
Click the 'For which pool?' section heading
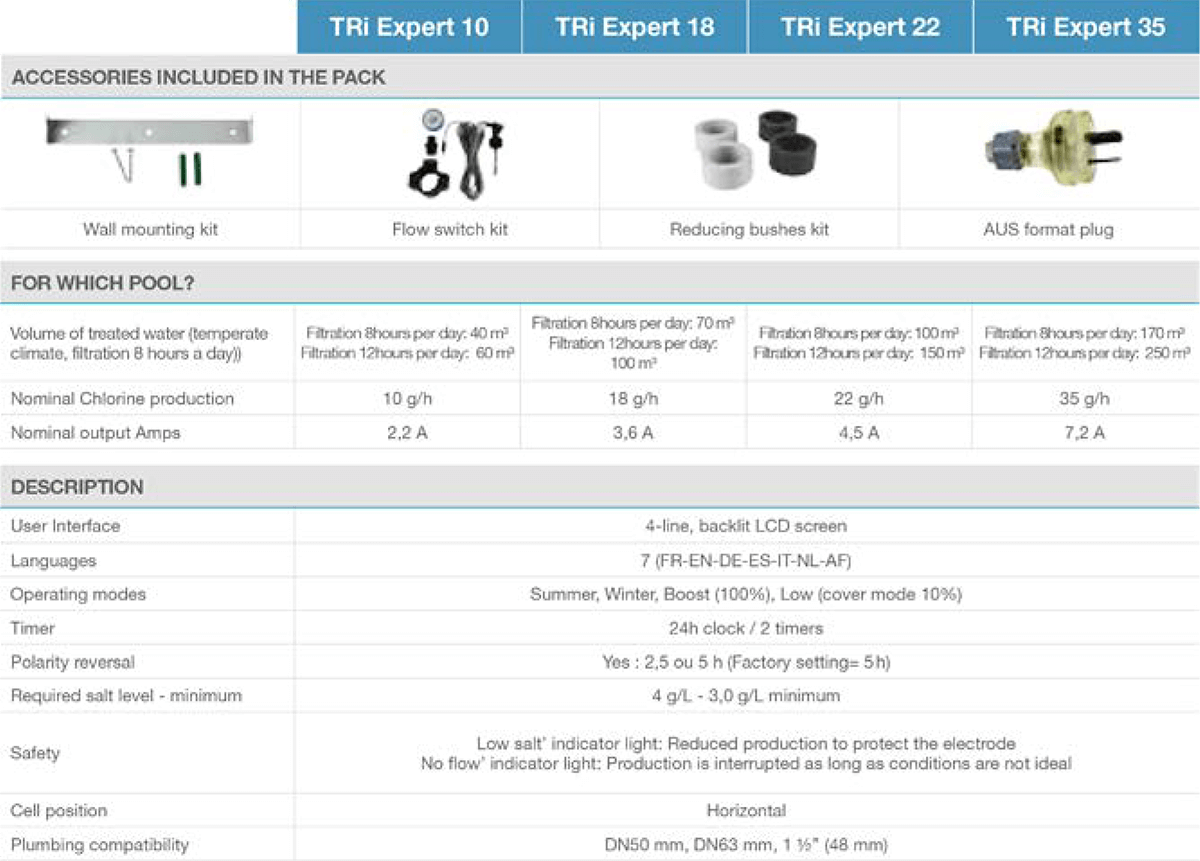(x=102, y=283)
